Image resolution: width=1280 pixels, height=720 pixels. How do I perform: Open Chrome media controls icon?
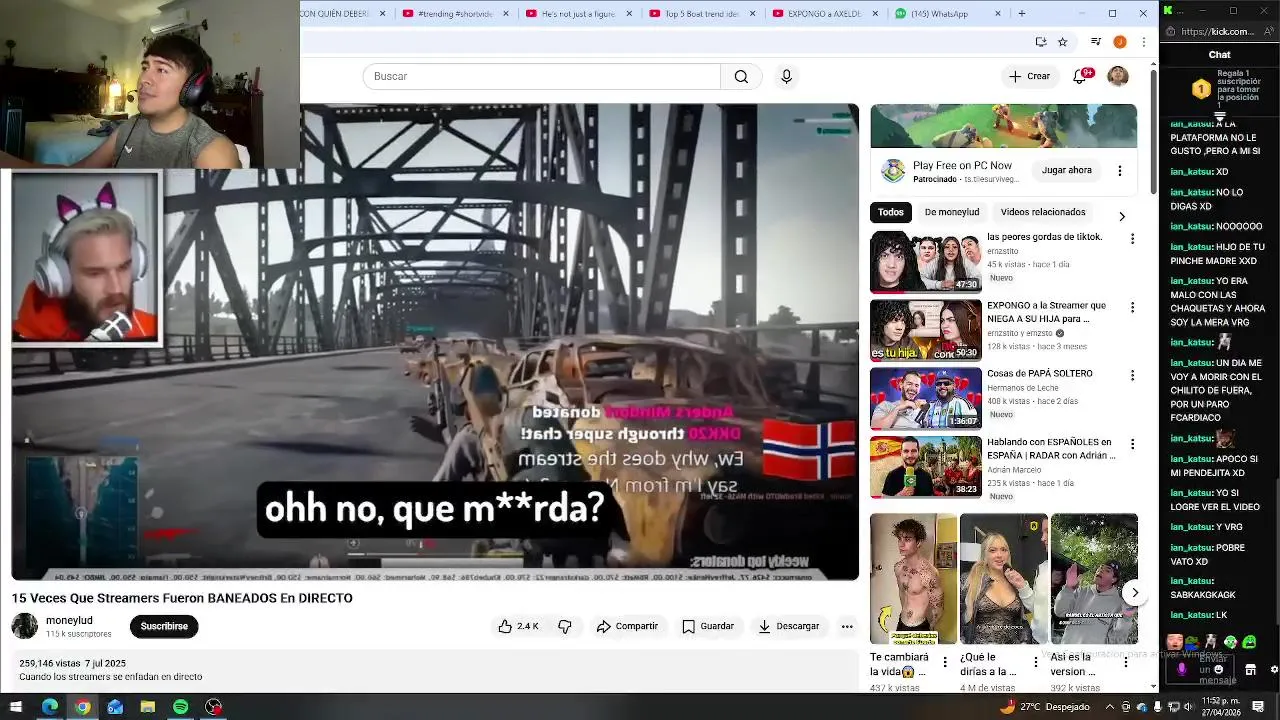(1096, 42)
